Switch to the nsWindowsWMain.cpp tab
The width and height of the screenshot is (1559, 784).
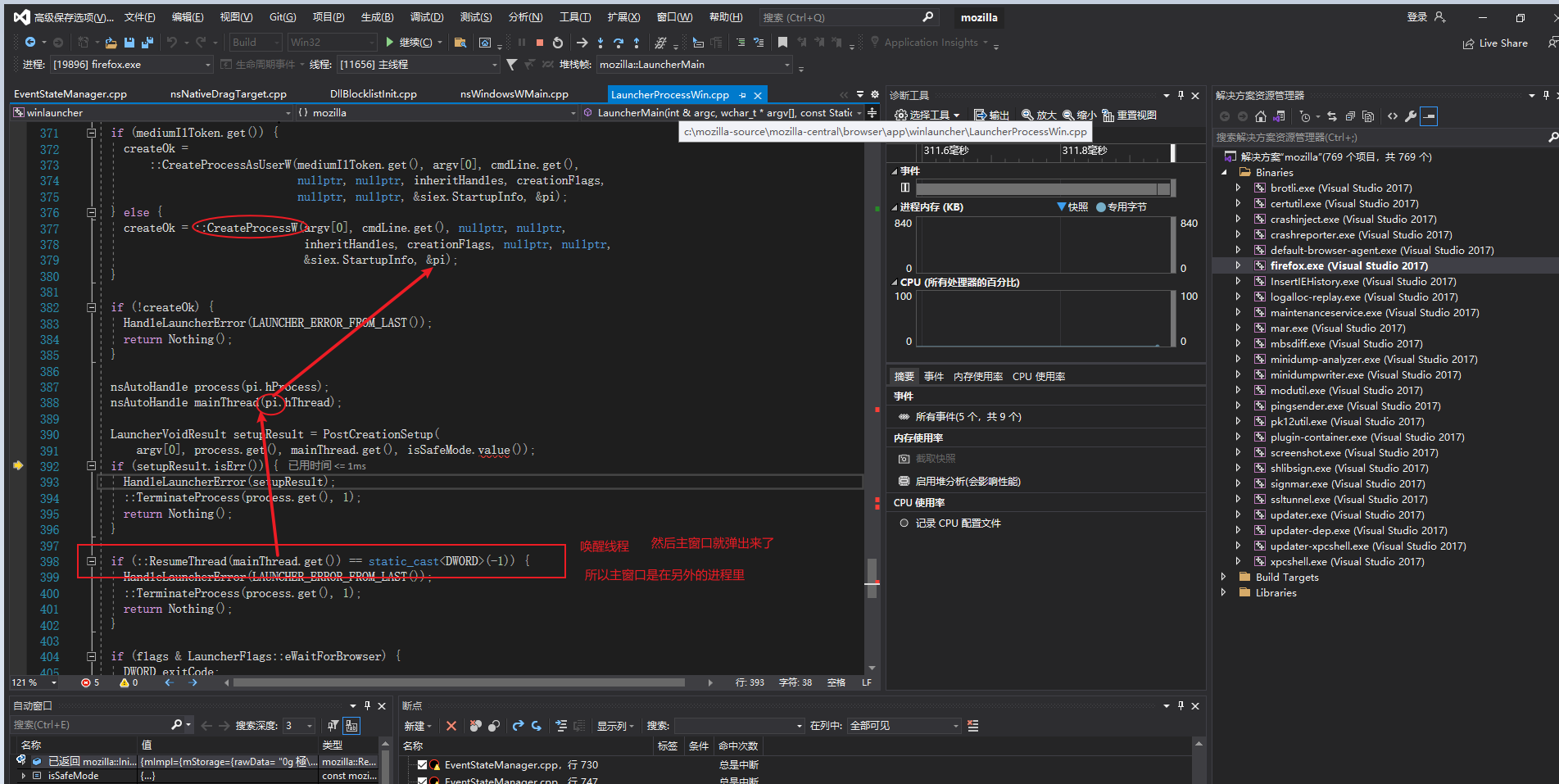click(514, 94)
